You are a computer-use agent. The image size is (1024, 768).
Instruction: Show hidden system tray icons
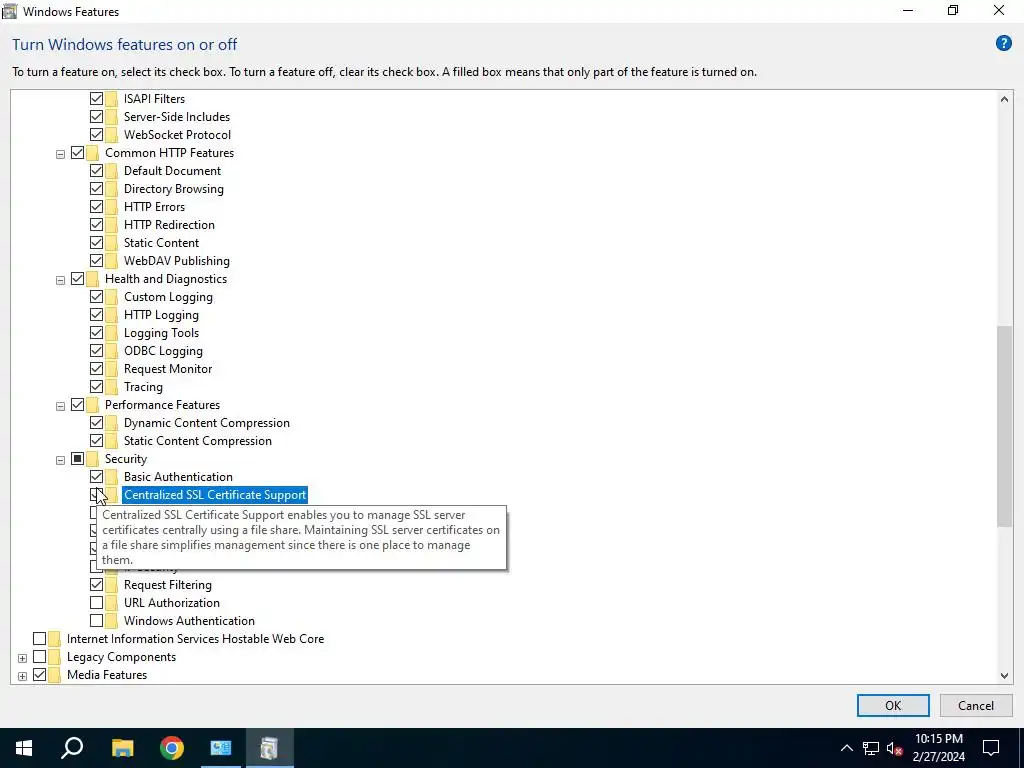[846, 748]
